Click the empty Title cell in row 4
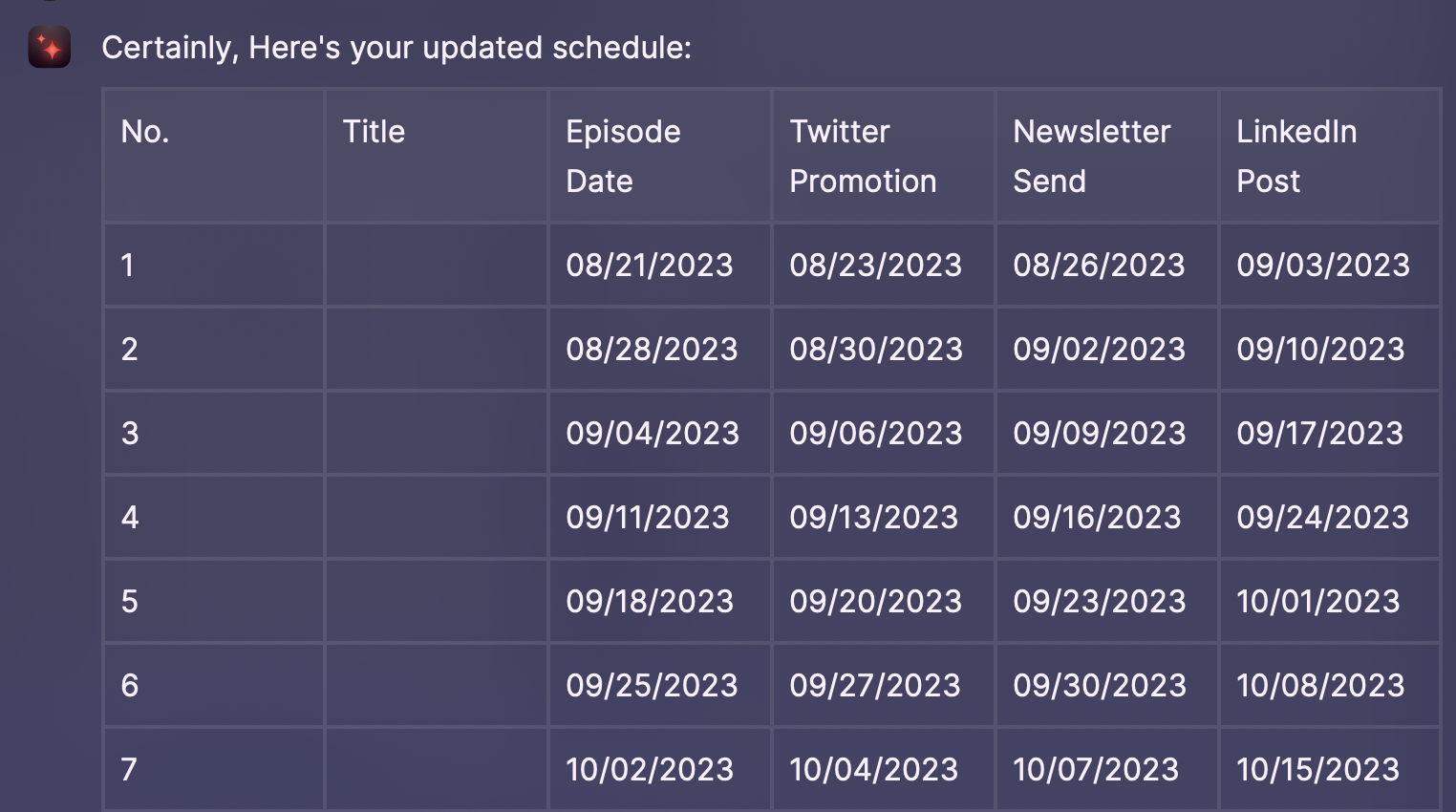Image resolution: width=1456 pixels, height=812 pixels. click(x=437, y=517)
